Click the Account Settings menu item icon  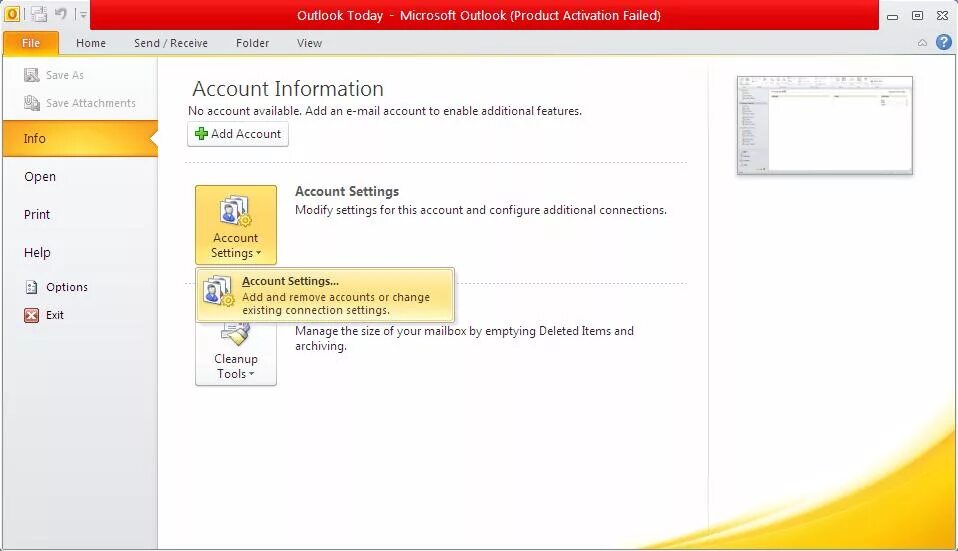point(219,291)
